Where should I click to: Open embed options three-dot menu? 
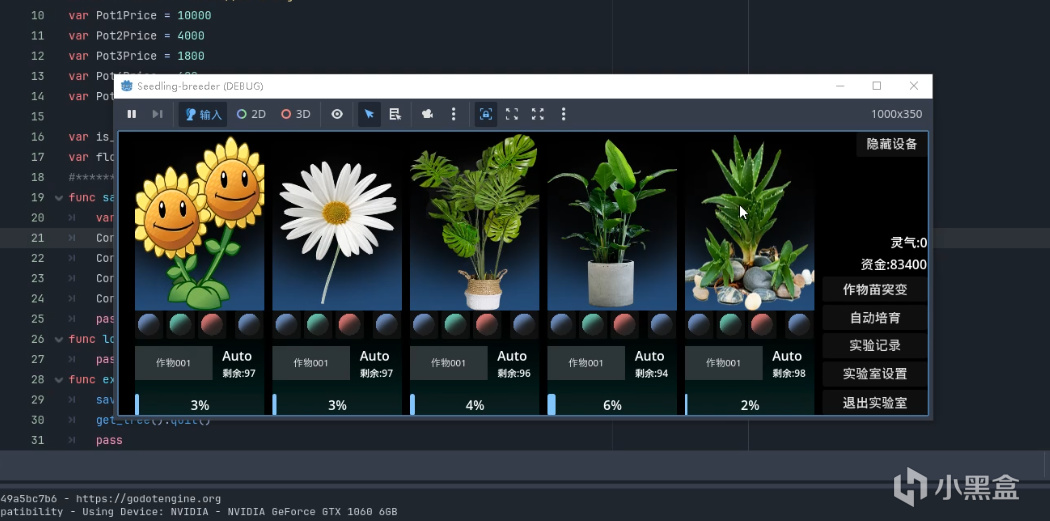(x=563, y=115)
